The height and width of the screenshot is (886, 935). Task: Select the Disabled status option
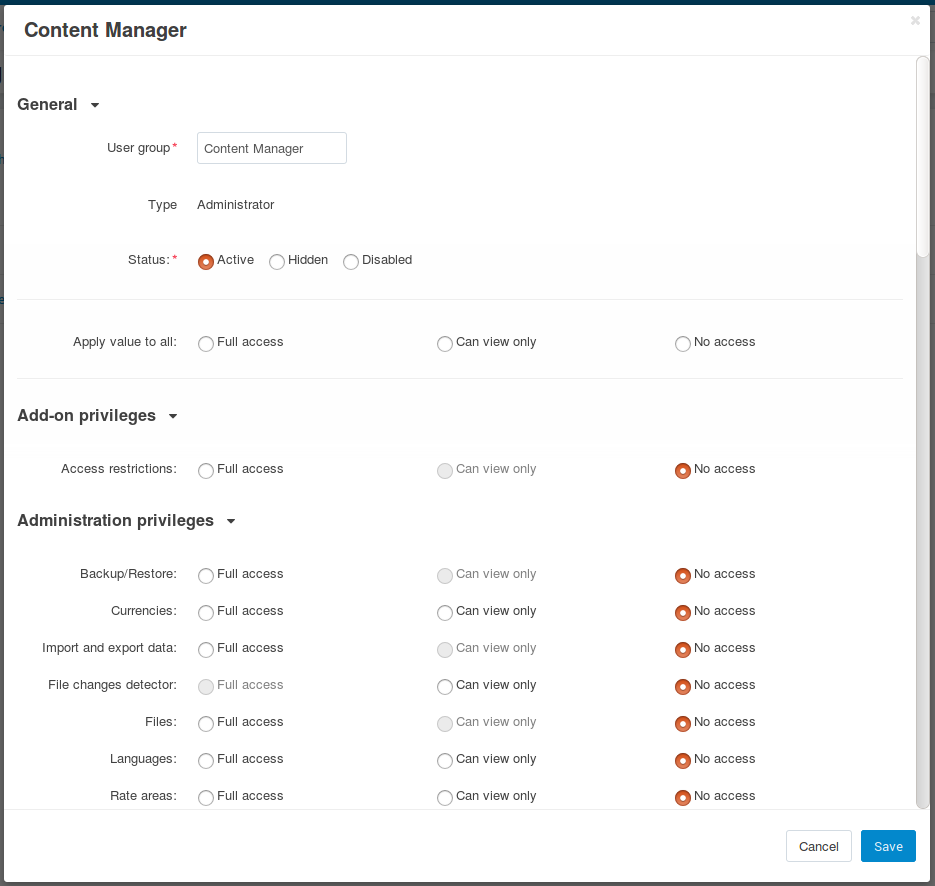coord(351,262)
